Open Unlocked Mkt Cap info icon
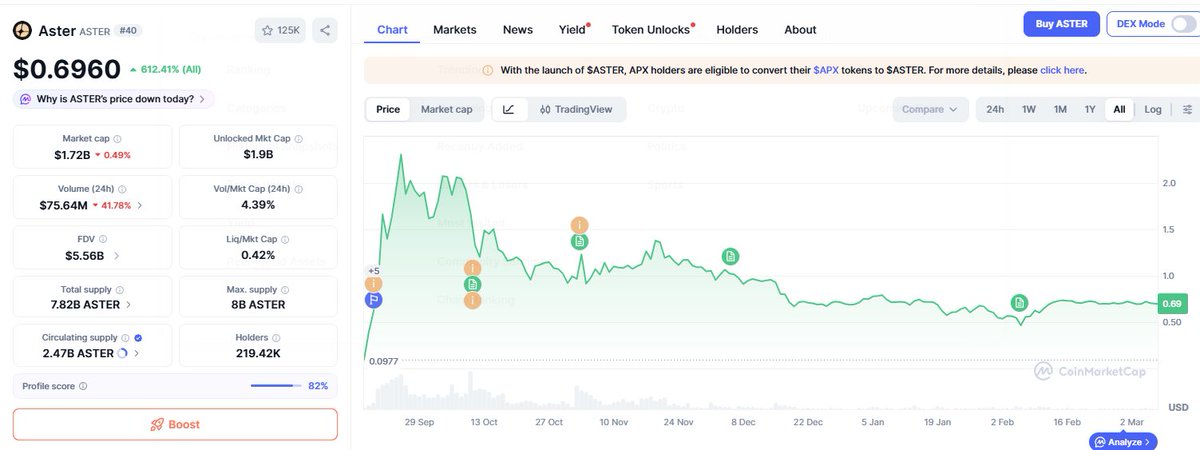 pos(299,139)
